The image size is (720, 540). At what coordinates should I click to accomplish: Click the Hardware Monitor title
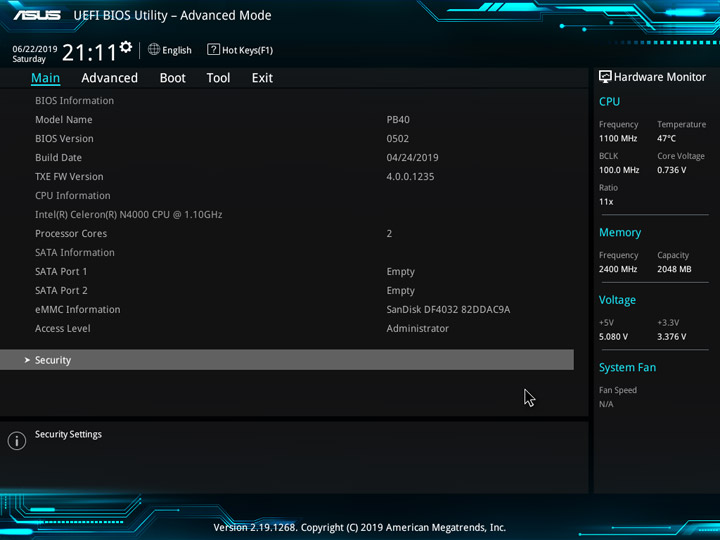(659, 77)
